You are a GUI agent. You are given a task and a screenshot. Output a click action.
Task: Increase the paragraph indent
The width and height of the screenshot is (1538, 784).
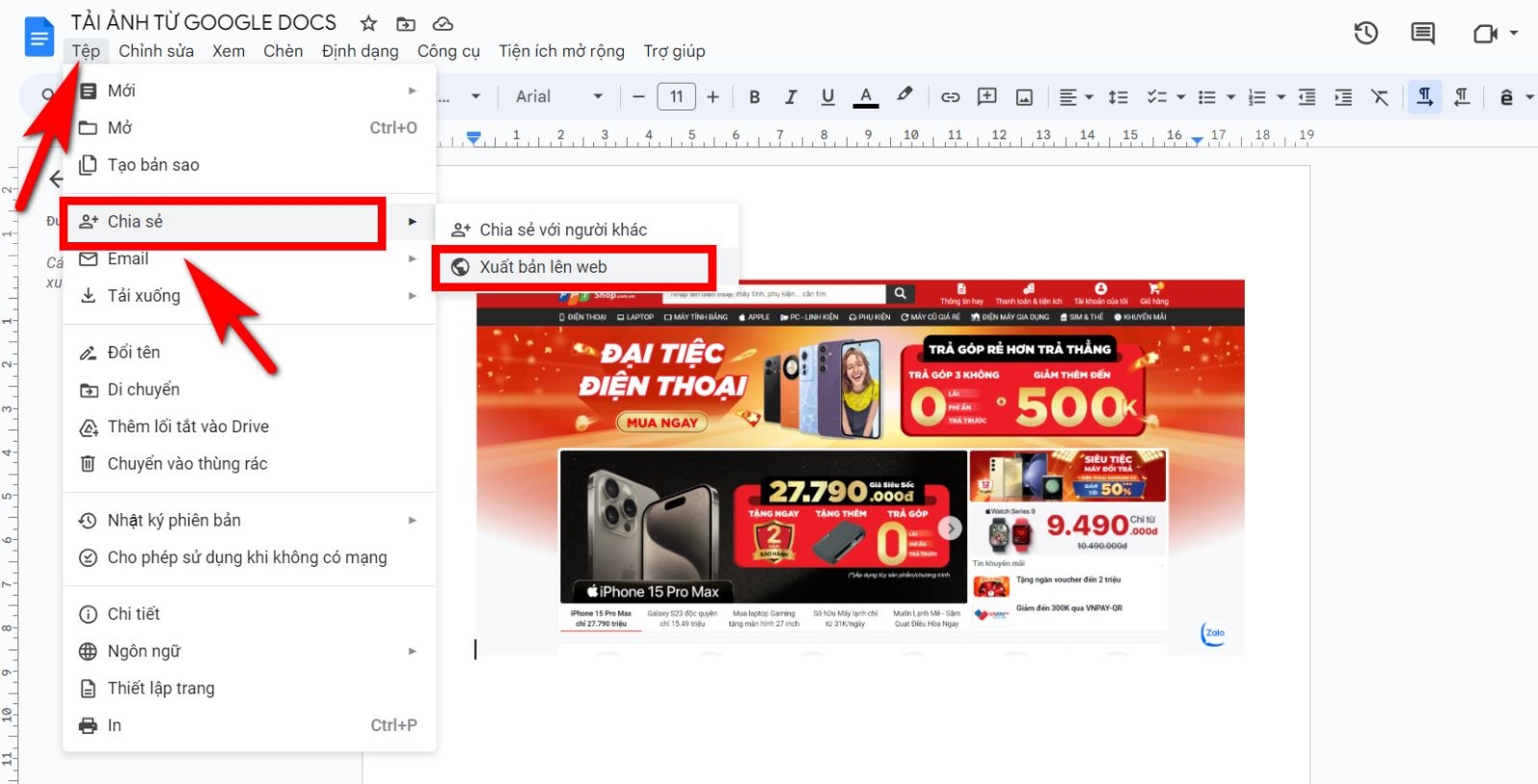[1344, 96]
